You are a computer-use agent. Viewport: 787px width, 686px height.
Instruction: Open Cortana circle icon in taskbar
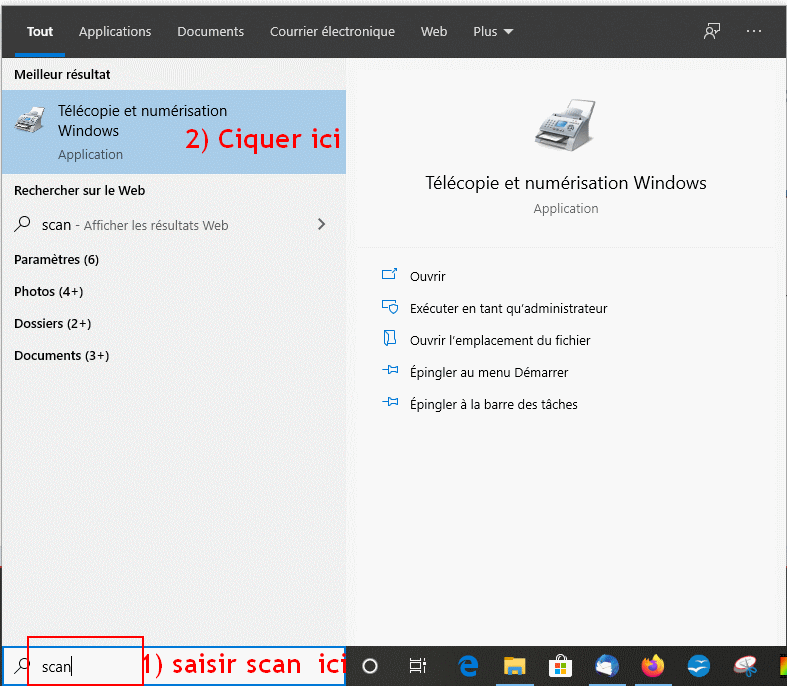[370, 666]
